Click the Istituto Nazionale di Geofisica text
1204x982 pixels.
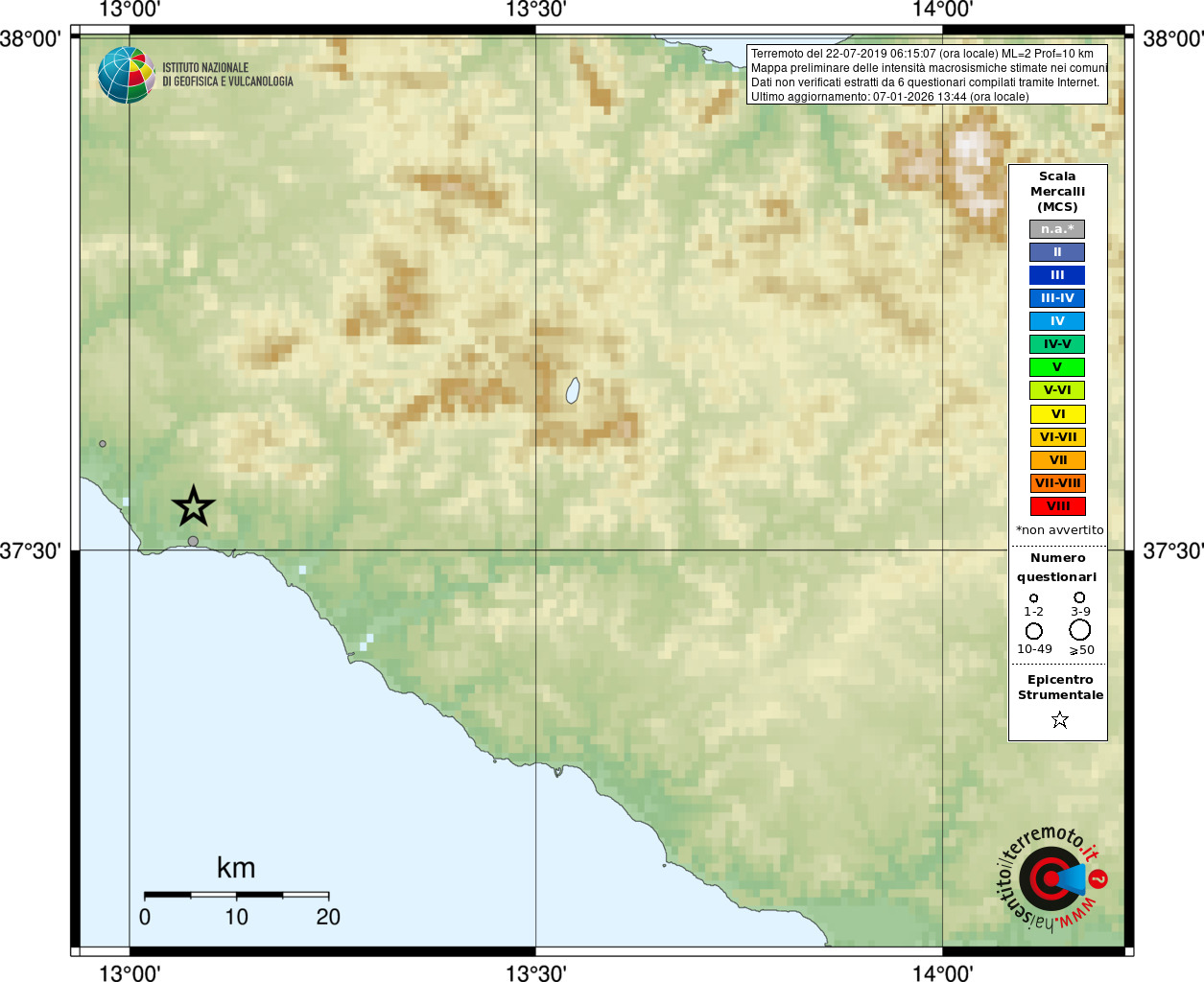click(x=227, y=75)
